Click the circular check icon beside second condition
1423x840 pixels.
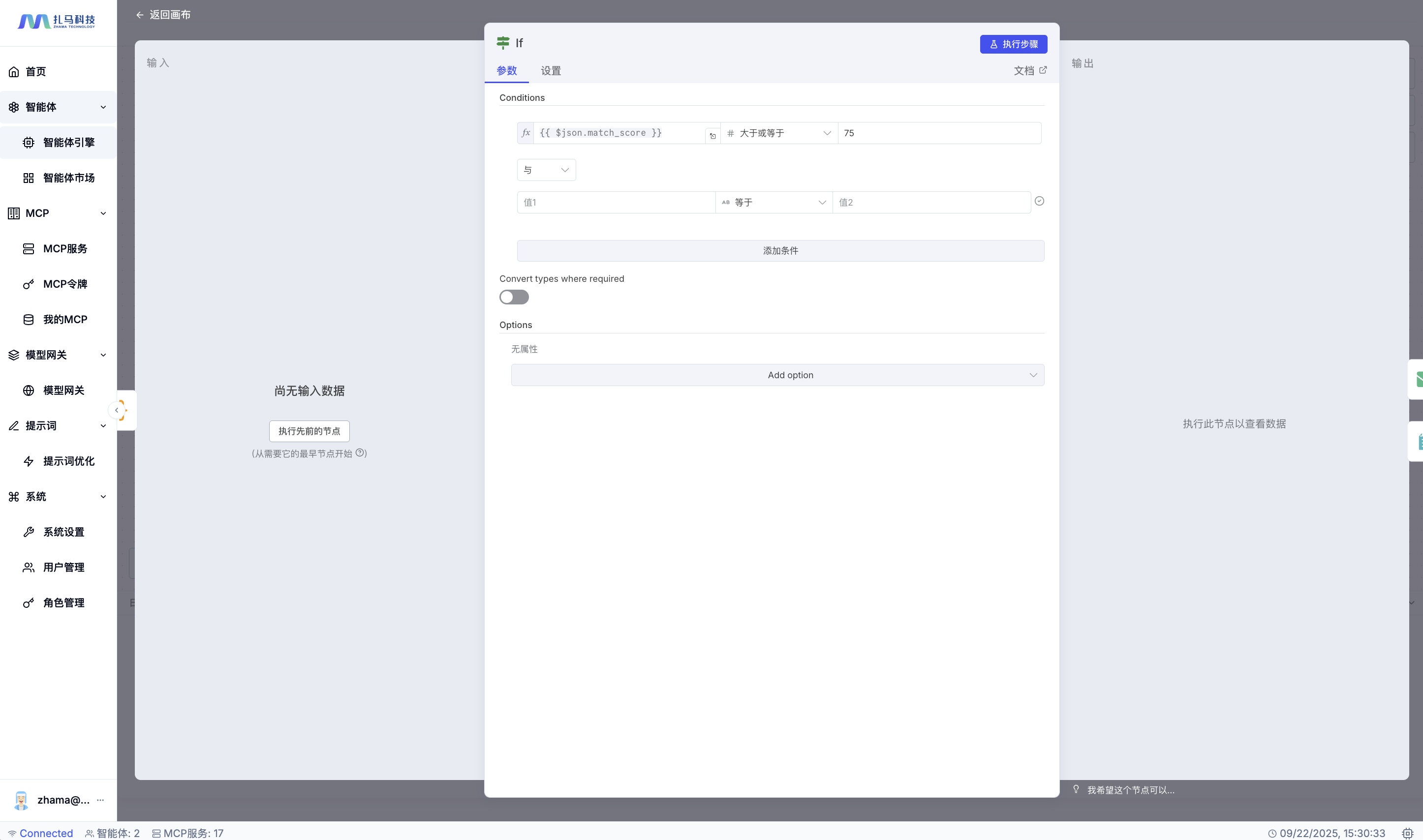[x=1039, y=201]
